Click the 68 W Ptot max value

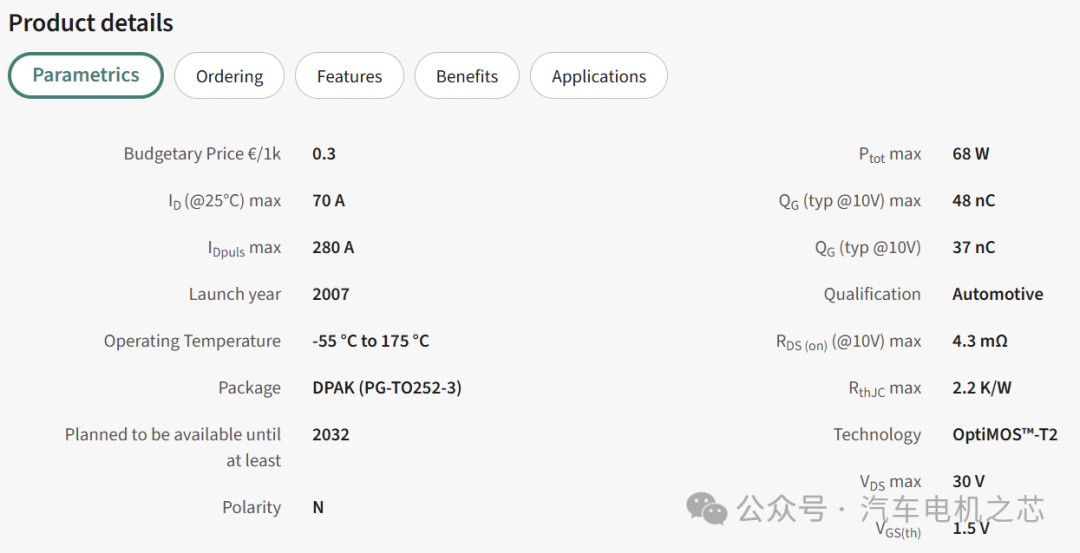[970, 154]
